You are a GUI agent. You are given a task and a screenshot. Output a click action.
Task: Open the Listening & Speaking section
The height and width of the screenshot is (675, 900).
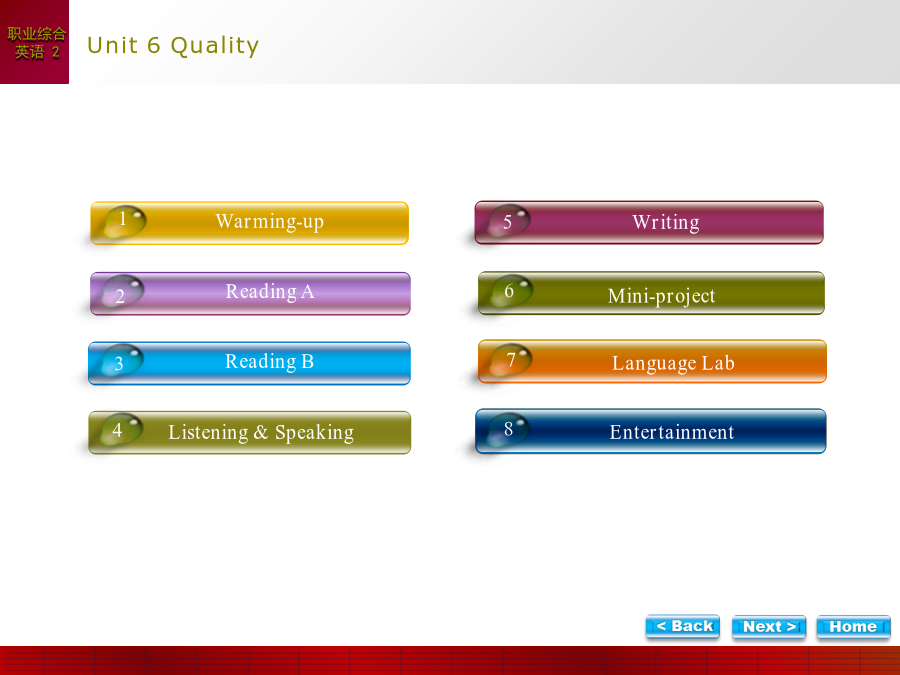click(249, 432)
